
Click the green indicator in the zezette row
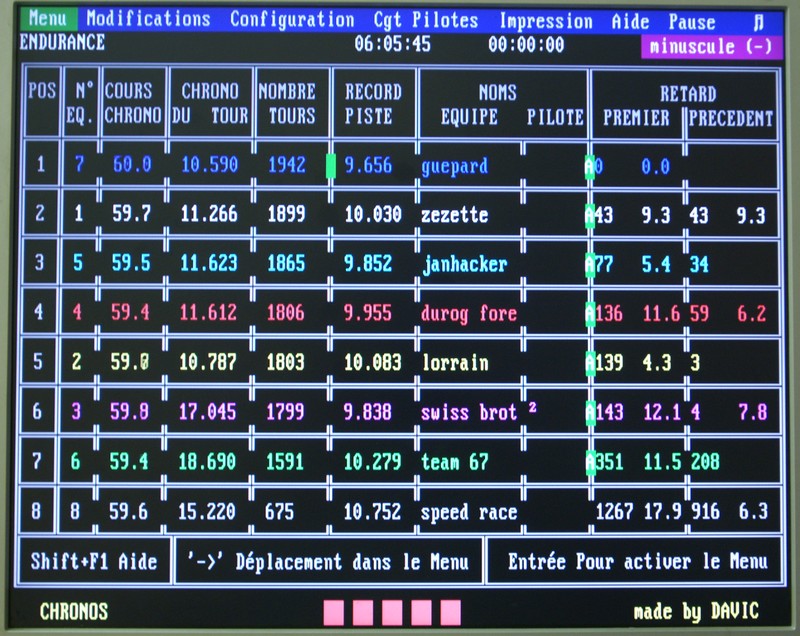pos(590,215)
